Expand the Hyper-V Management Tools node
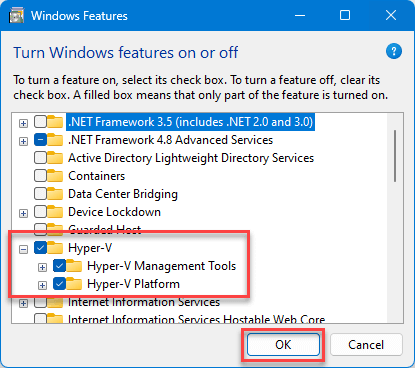 click(42, 267)
